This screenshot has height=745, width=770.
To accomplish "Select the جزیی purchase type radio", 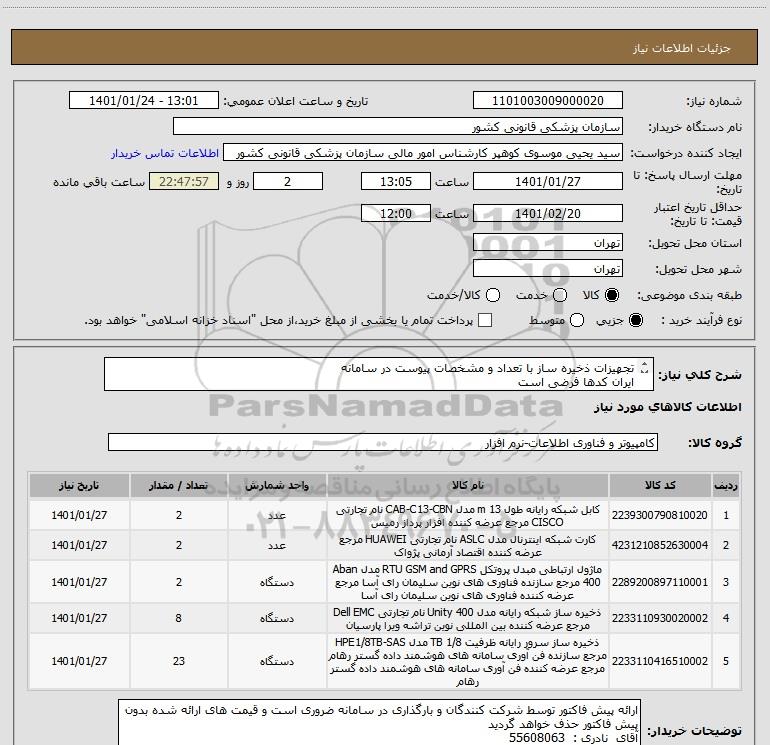I will coord(635,320).
